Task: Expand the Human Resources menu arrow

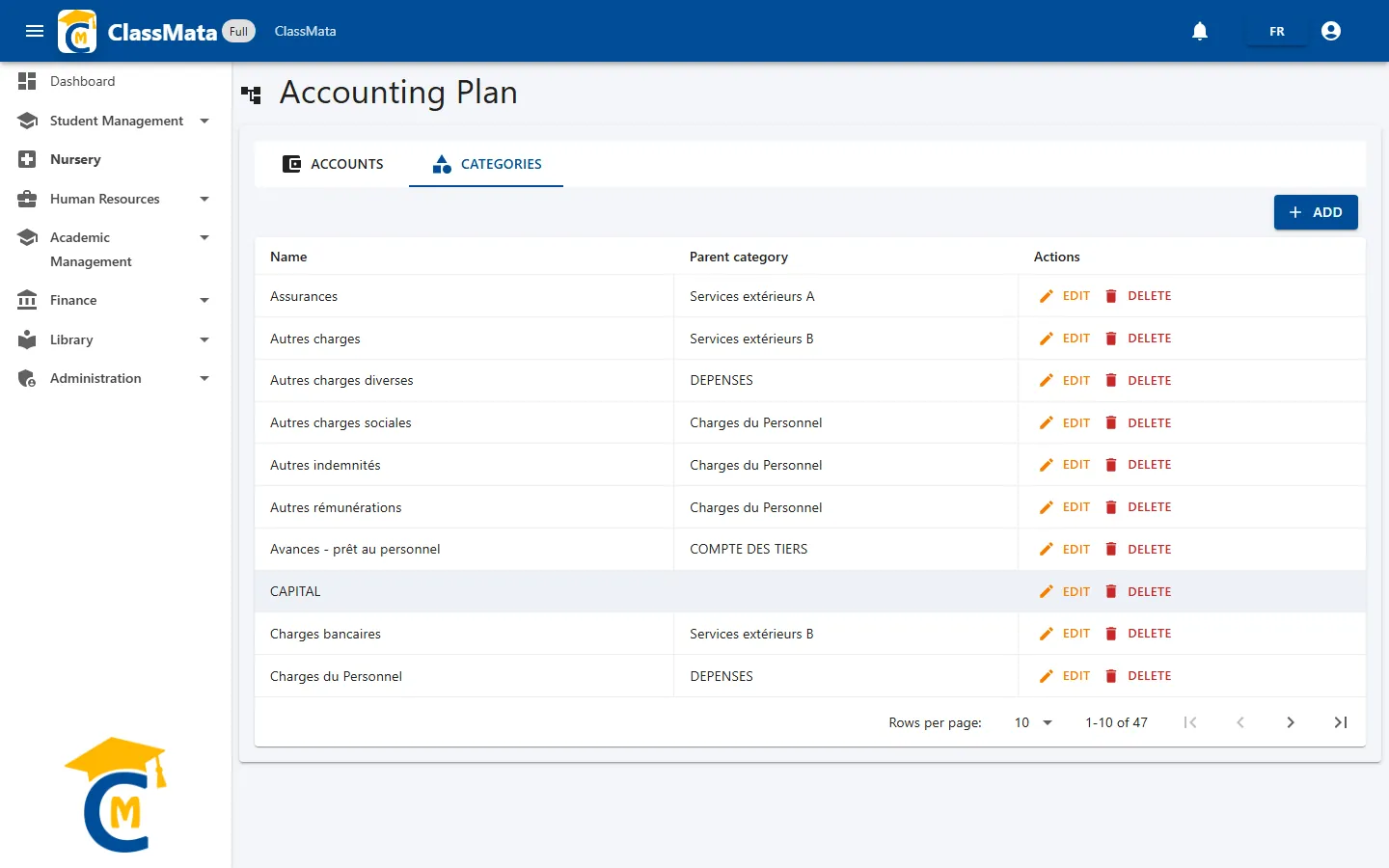Action: point(204,199)
